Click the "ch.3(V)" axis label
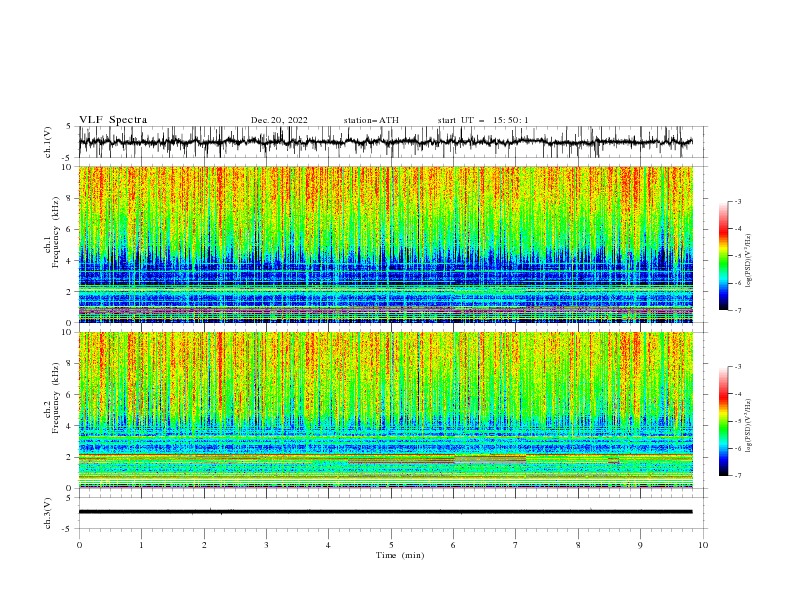Screen dimensions: 792x612 coord(48,513)
